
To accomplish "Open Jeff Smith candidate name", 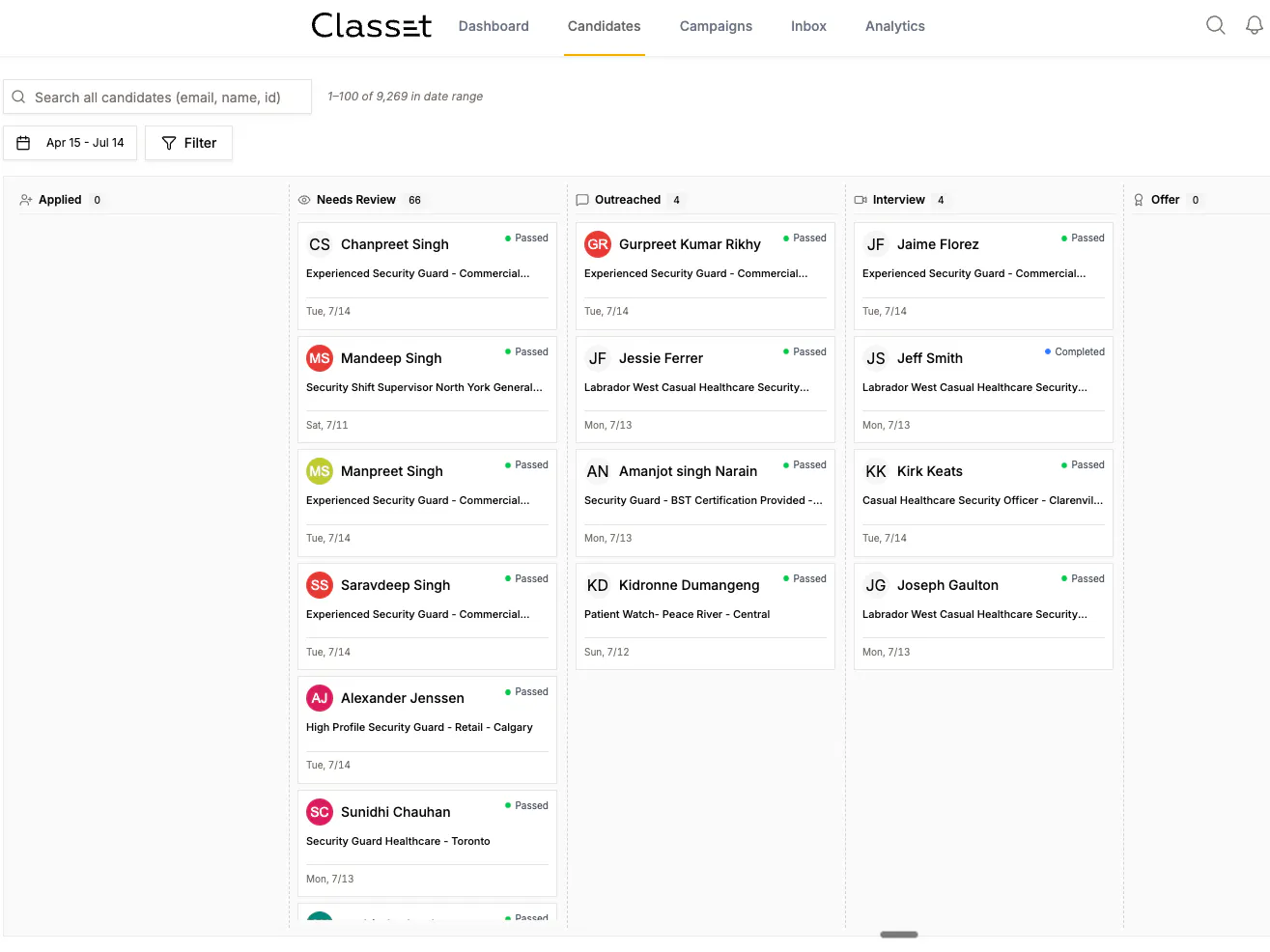I will (x=929, y=358).
